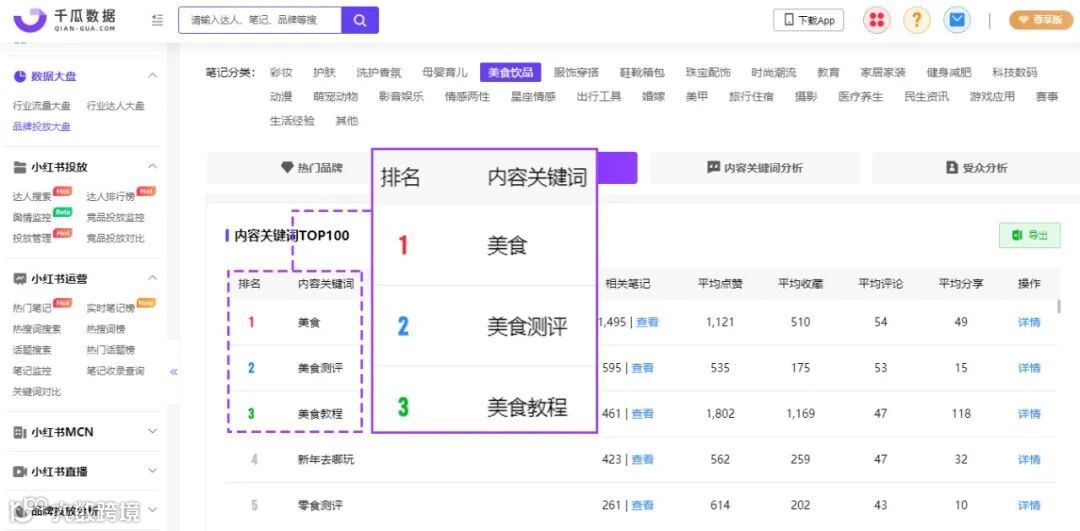Open 关键词对比 in sidebar
Screen dimensions: 1080x531
37,392
